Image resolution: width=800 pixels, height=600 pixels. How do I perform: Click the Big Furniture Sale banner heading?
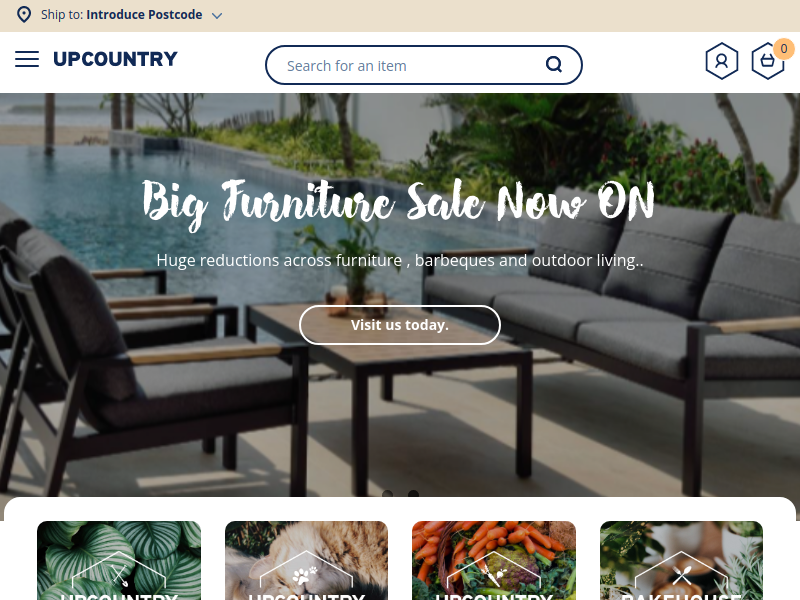(398, 203)
